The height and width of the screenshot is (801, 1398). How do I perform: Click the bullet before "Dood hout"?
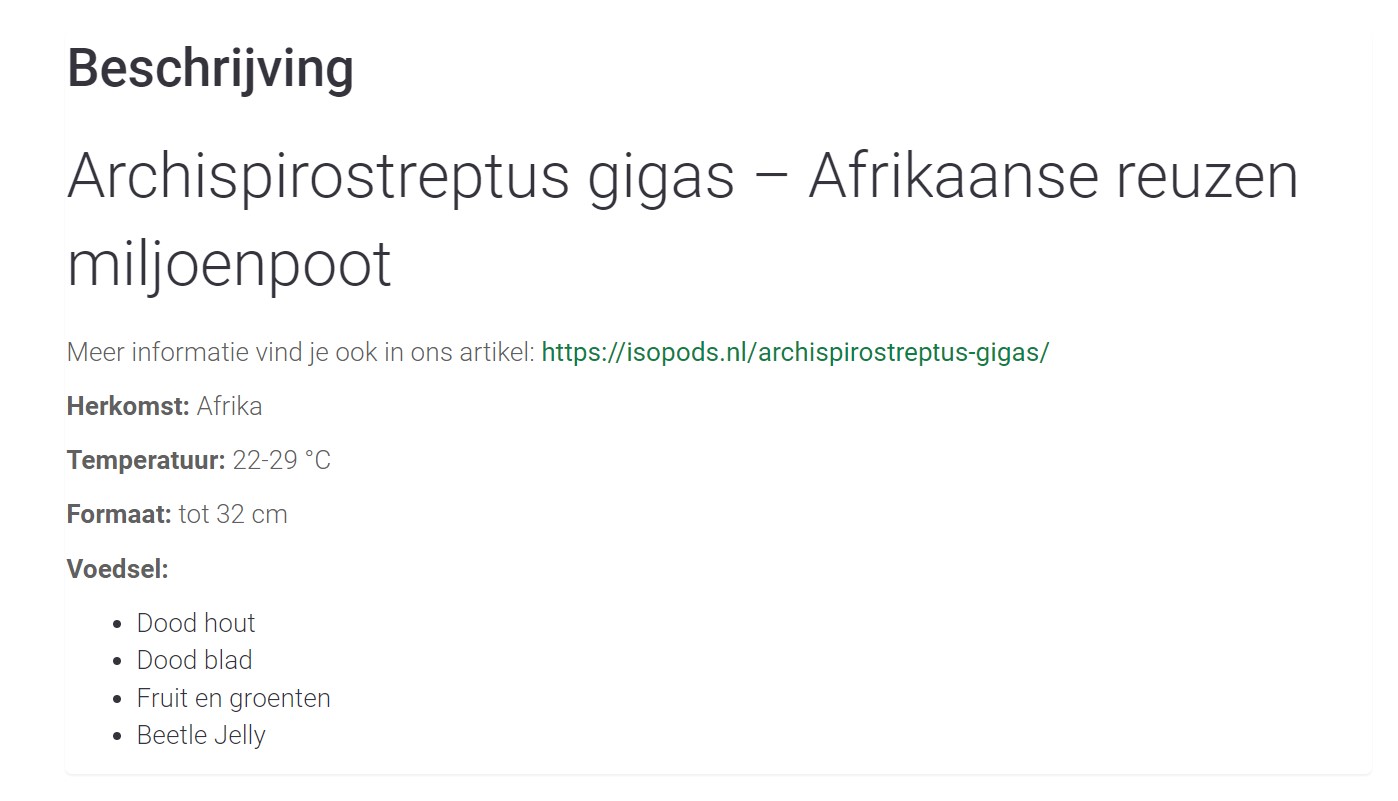click(x=117, y=624)
